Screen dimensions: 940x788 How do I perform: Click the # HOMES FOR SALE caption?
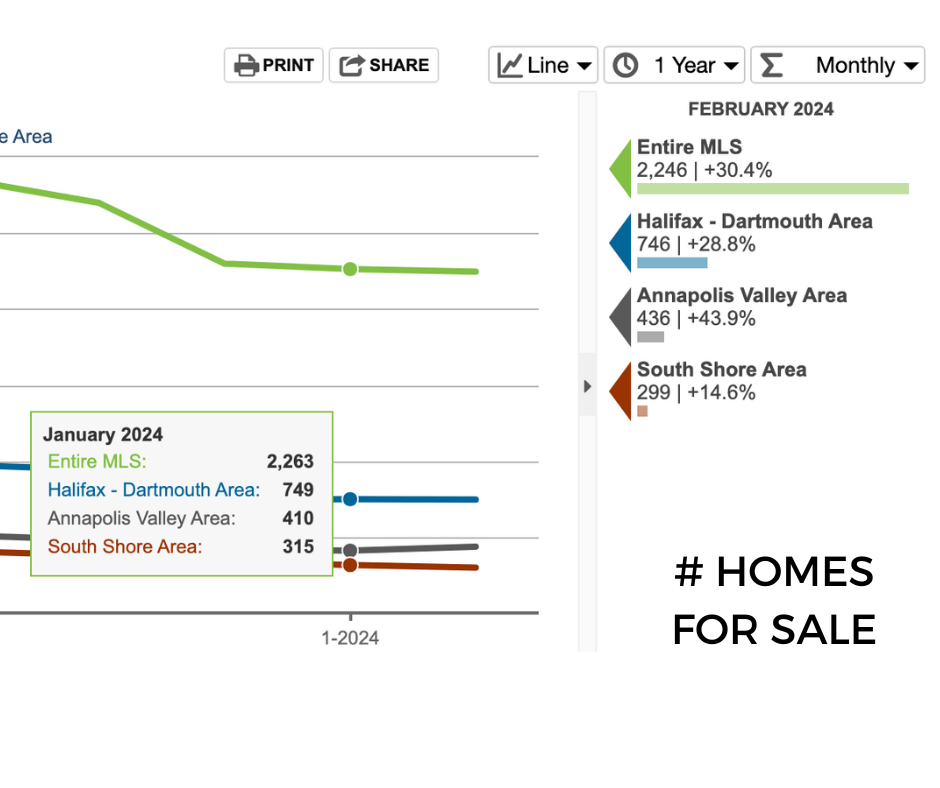point(774,600)
